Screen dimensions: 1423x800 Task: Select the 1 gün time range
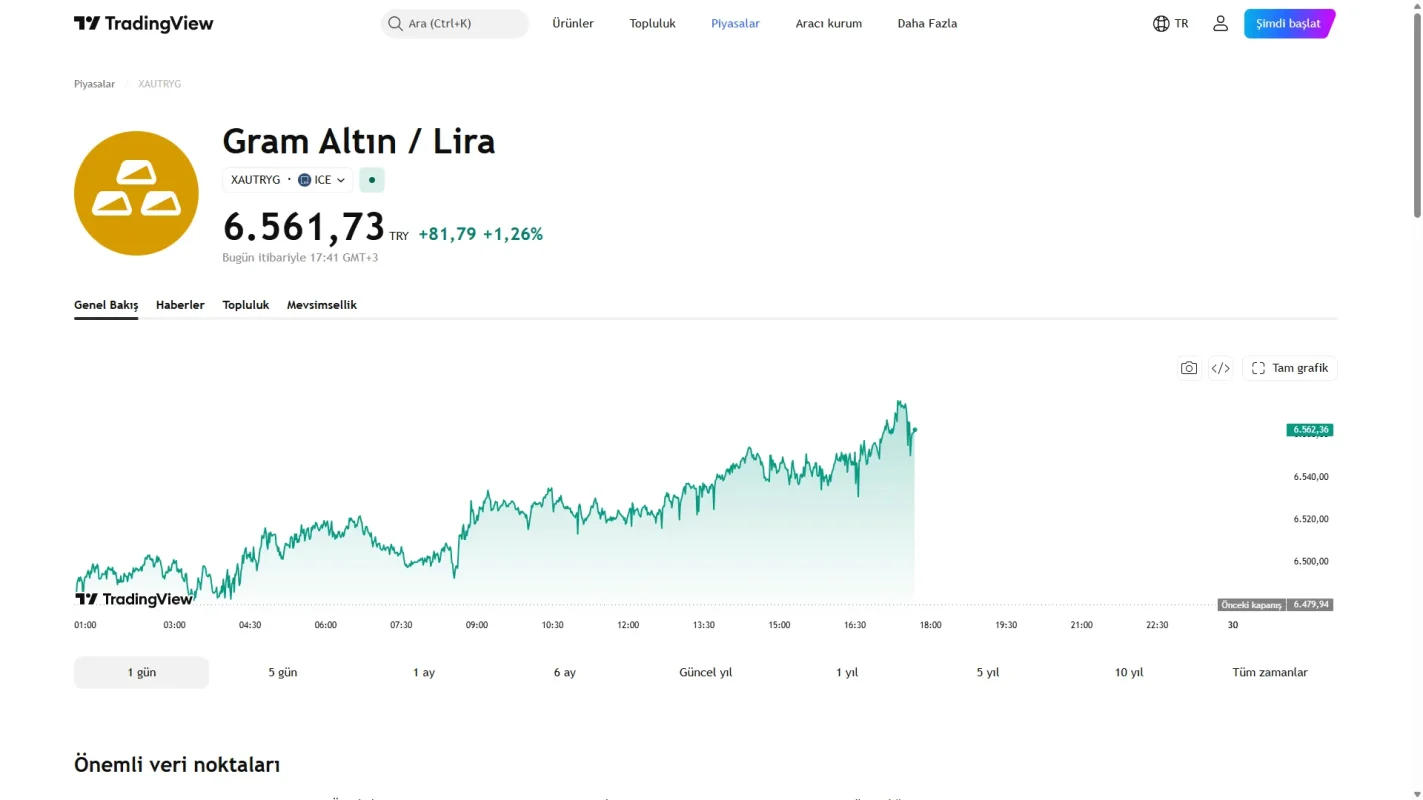click(141, 672)
